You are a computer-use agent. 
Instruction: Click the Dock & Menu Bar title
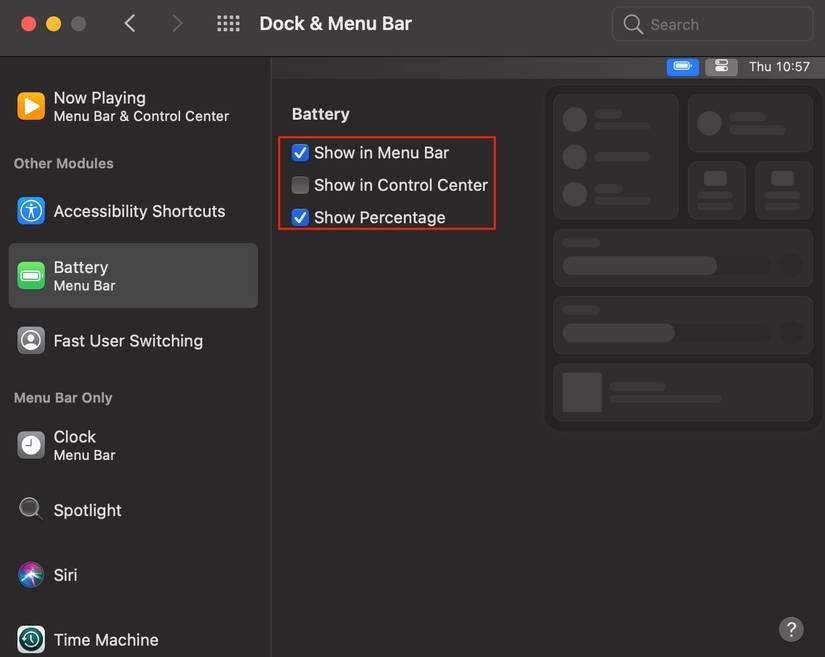pyautogui.click(x=336, y=24)
